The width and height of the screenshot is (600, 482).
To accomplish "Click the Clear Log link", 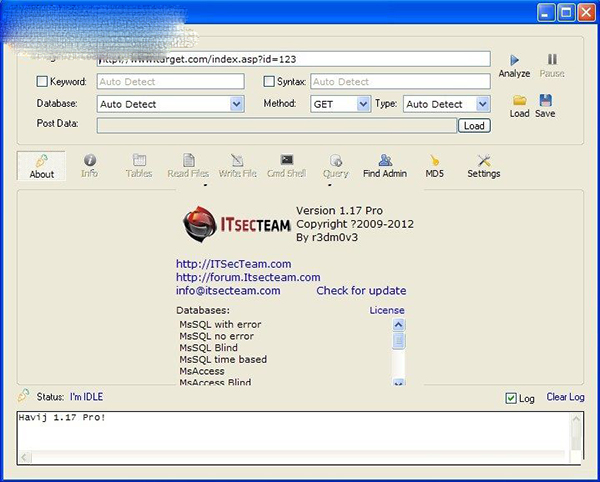I will click(x=565, y=397).
